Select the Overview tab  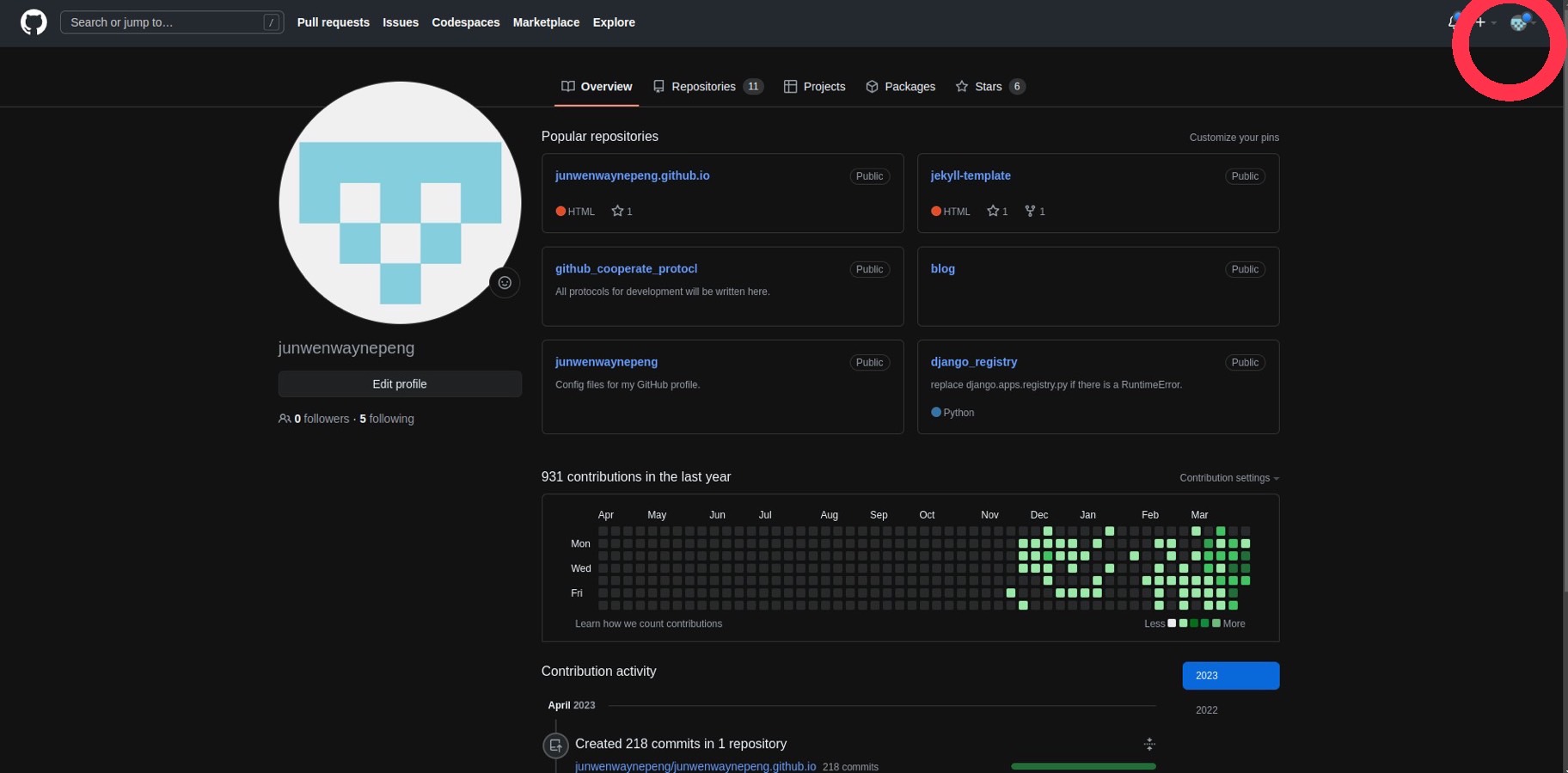click(597, 87)
